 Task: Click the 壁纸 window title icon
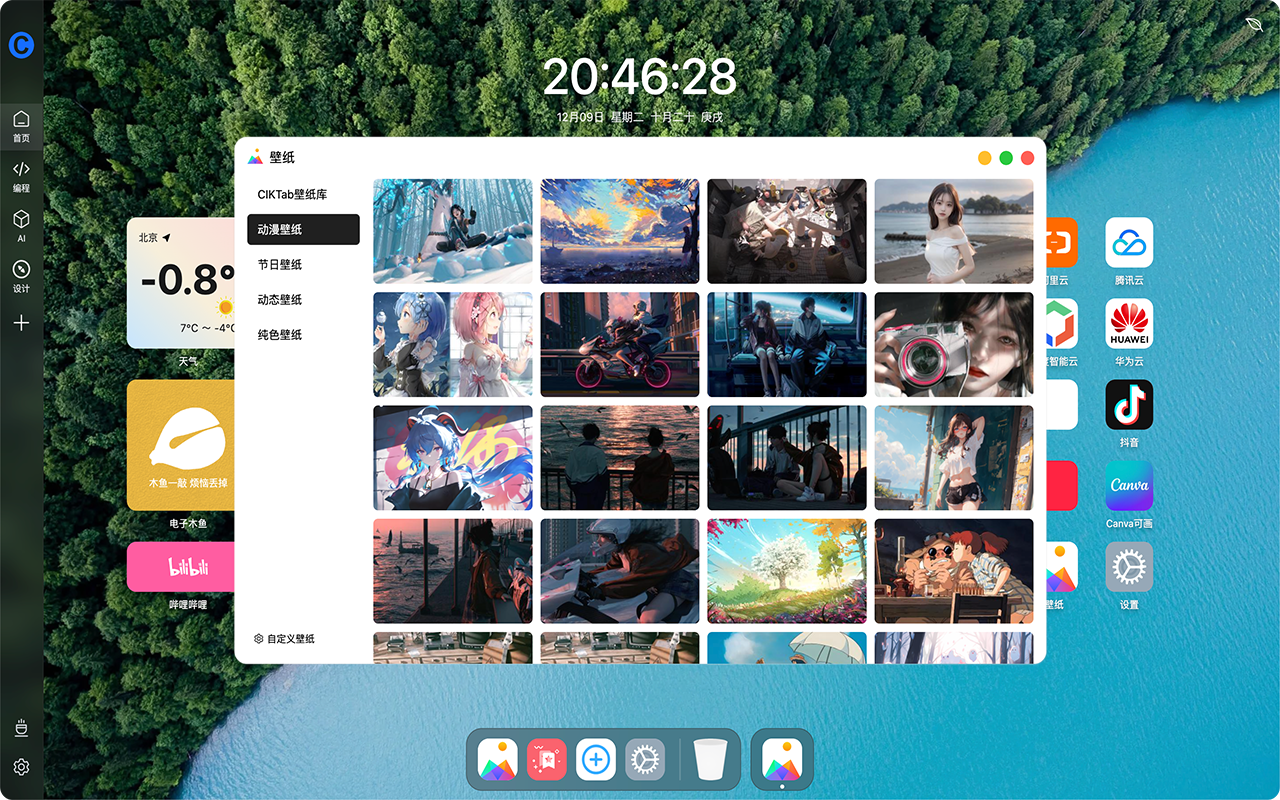click(256, 157)
